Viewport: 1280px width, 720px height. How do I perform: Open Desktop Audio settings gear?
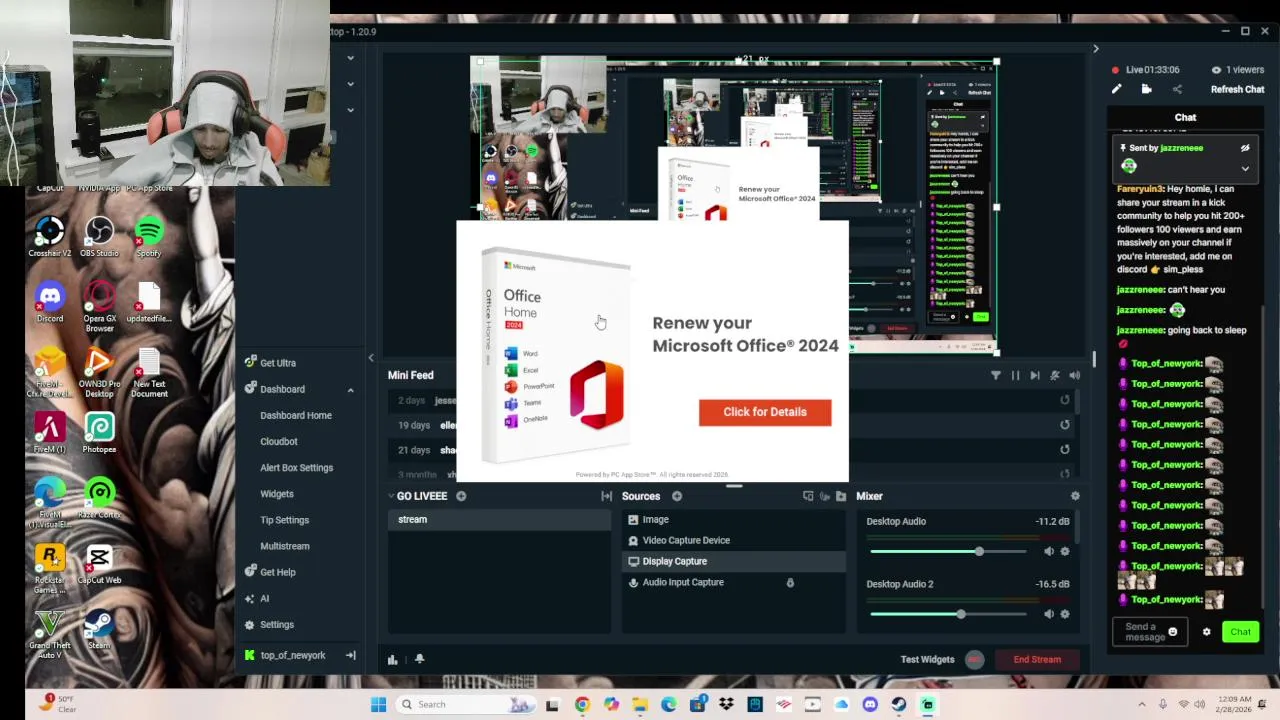[1065, 551]
